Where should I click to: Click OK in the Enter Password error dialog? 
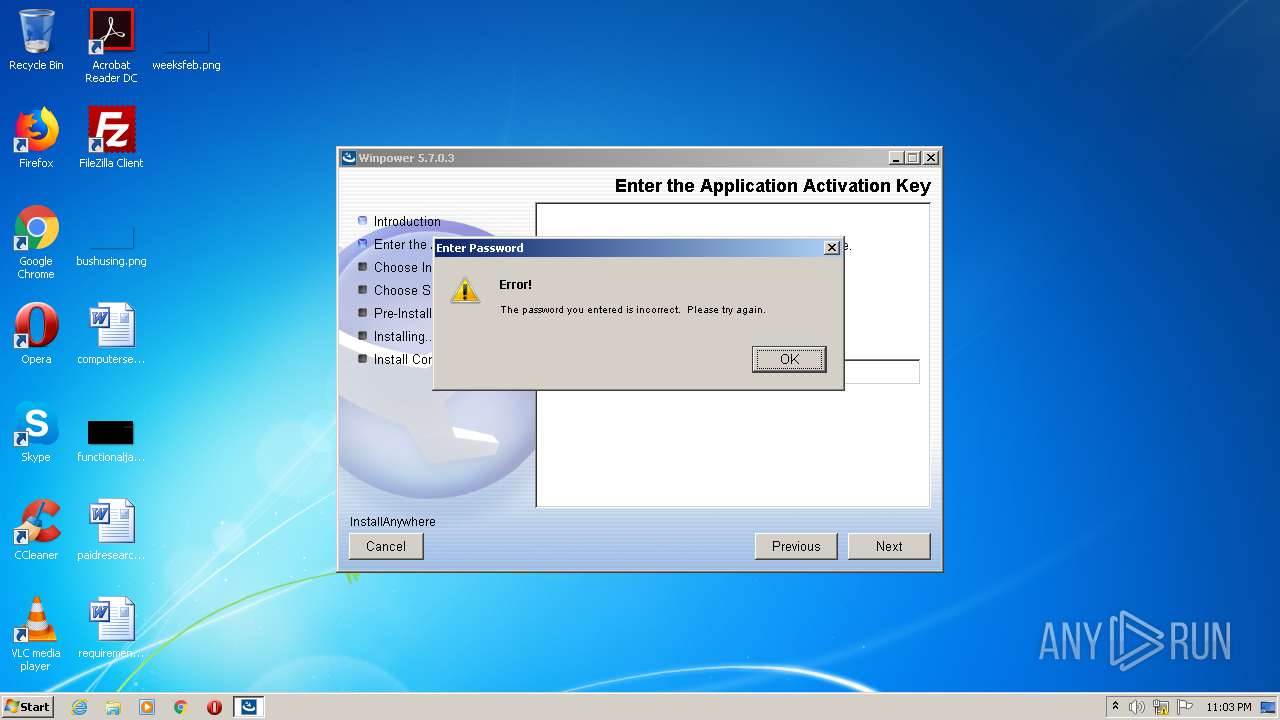pos(789,359)
